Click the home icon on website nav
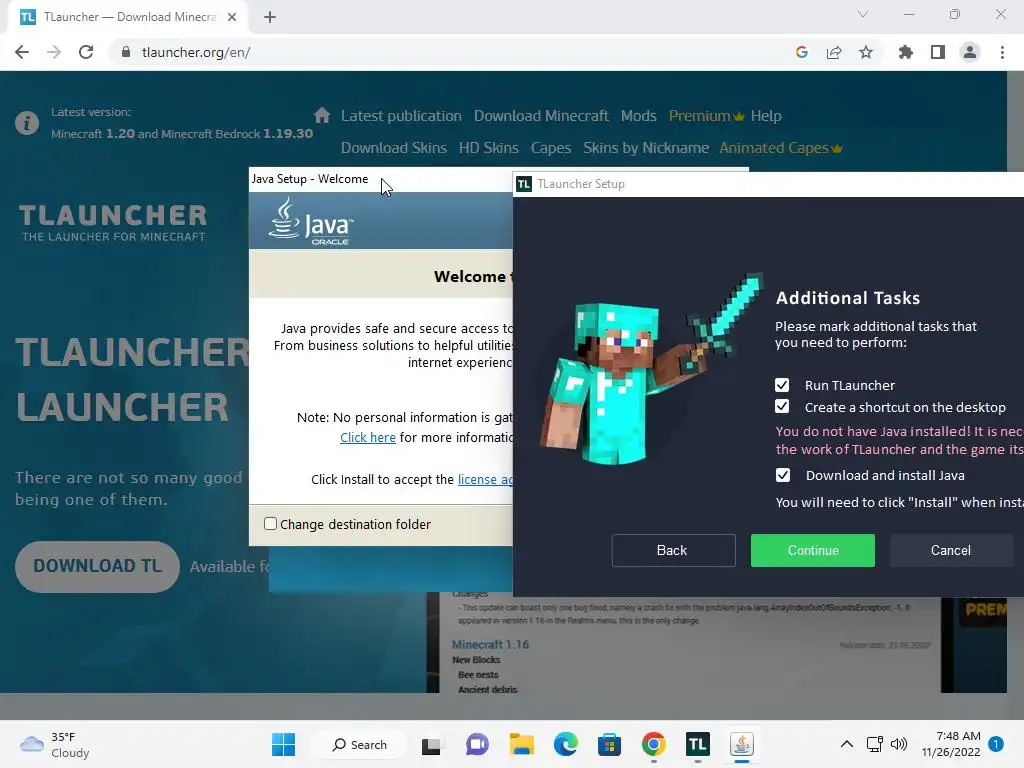Image resolution: width=1024 pixels, height=768 pixels. (321, 116)
